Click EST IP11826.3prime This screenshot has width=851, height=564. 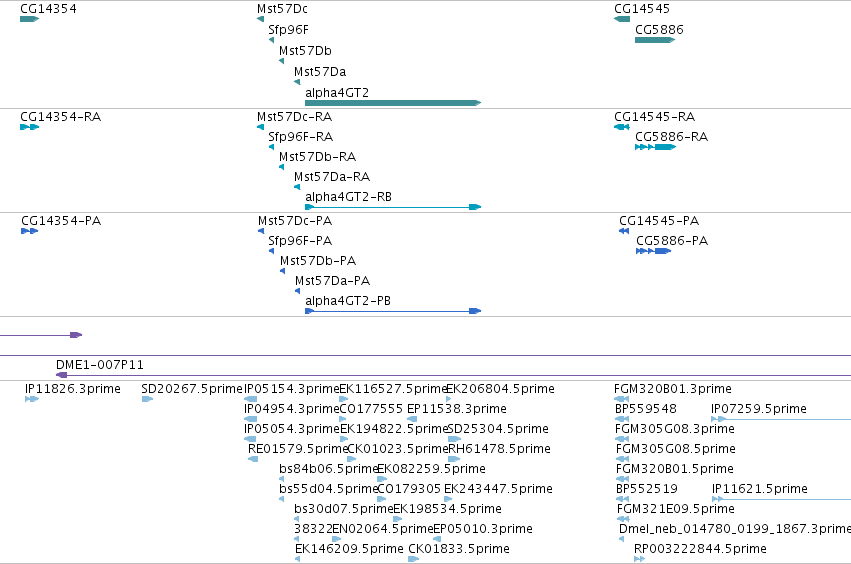click(x=73, y=389)
